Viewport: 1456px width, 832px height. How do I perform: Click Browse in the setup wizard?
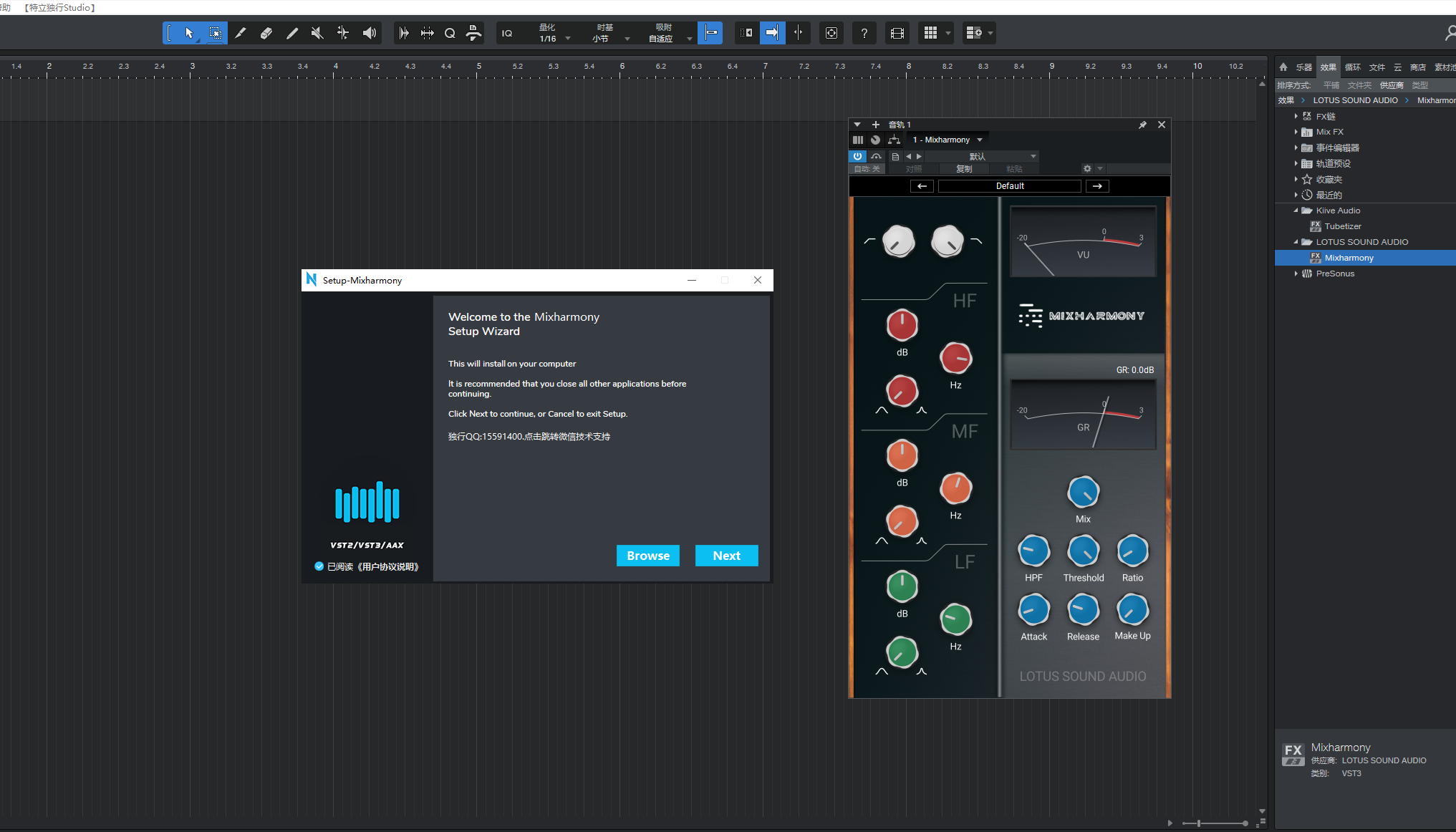coord(647,556)
